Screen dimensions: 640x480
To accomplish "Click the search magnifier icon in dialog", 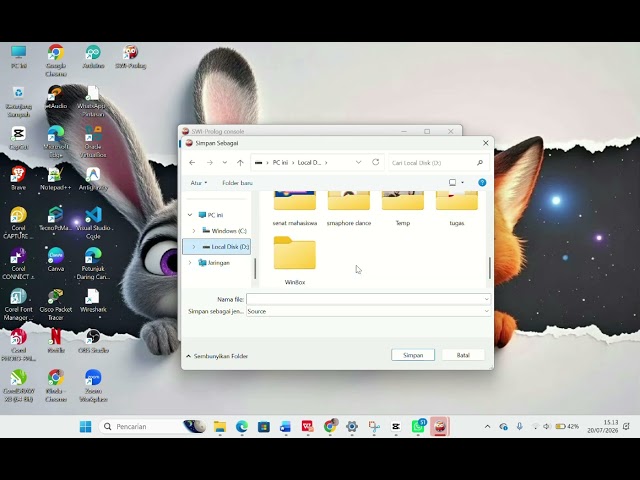I will [x=480, y=162].
